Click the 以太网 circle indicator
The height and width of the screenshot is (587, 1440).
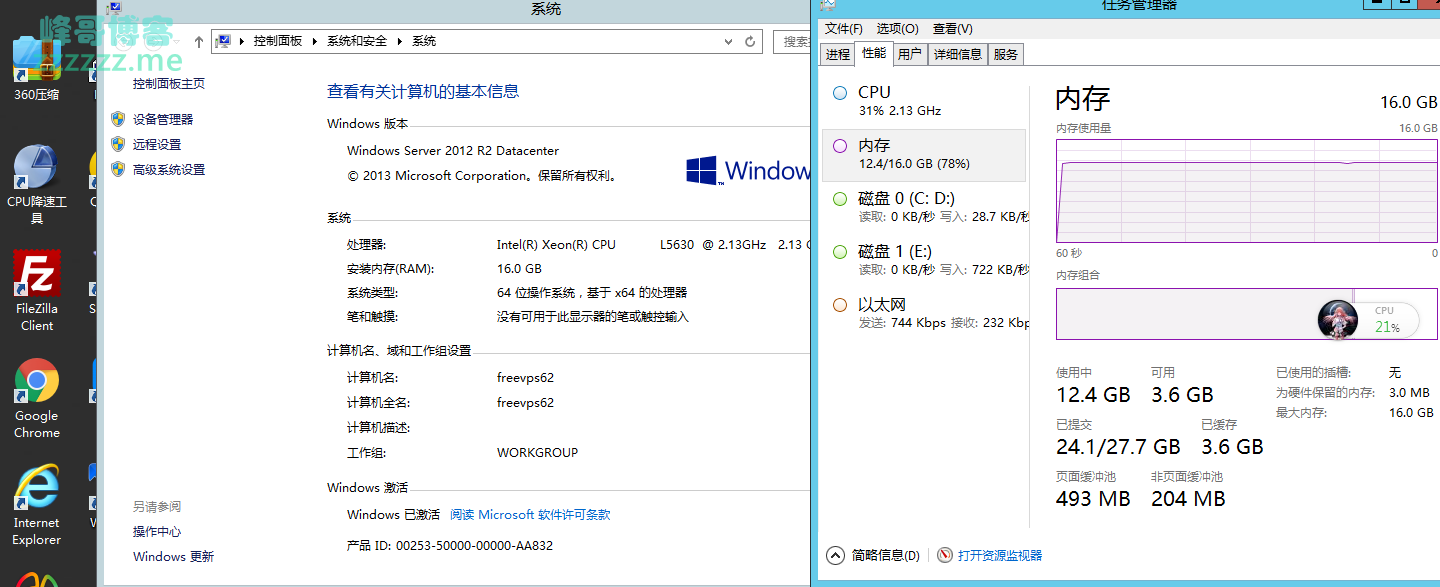tap(840, 305)
